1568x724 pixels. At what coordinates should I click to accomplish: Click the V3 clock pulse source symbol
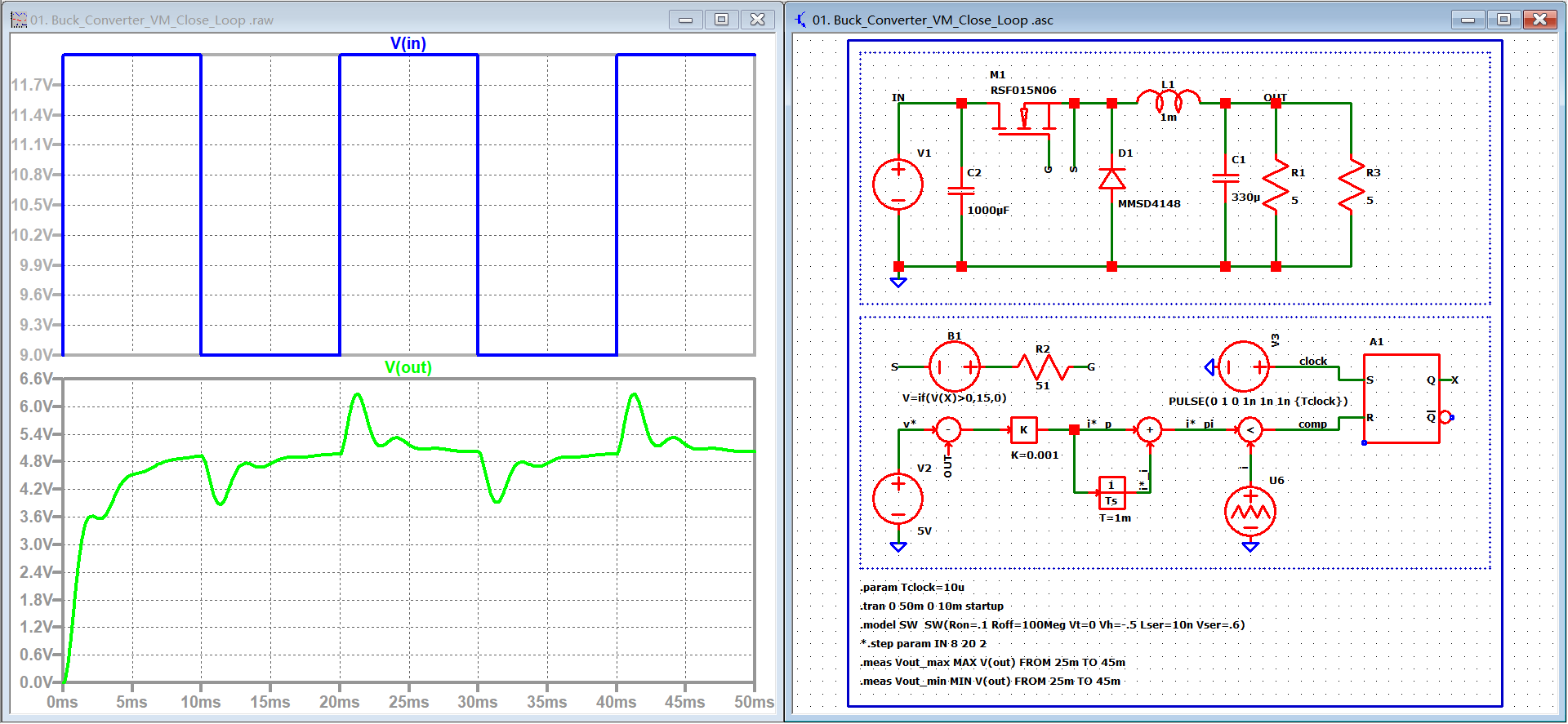click(x=1243, y=367)
